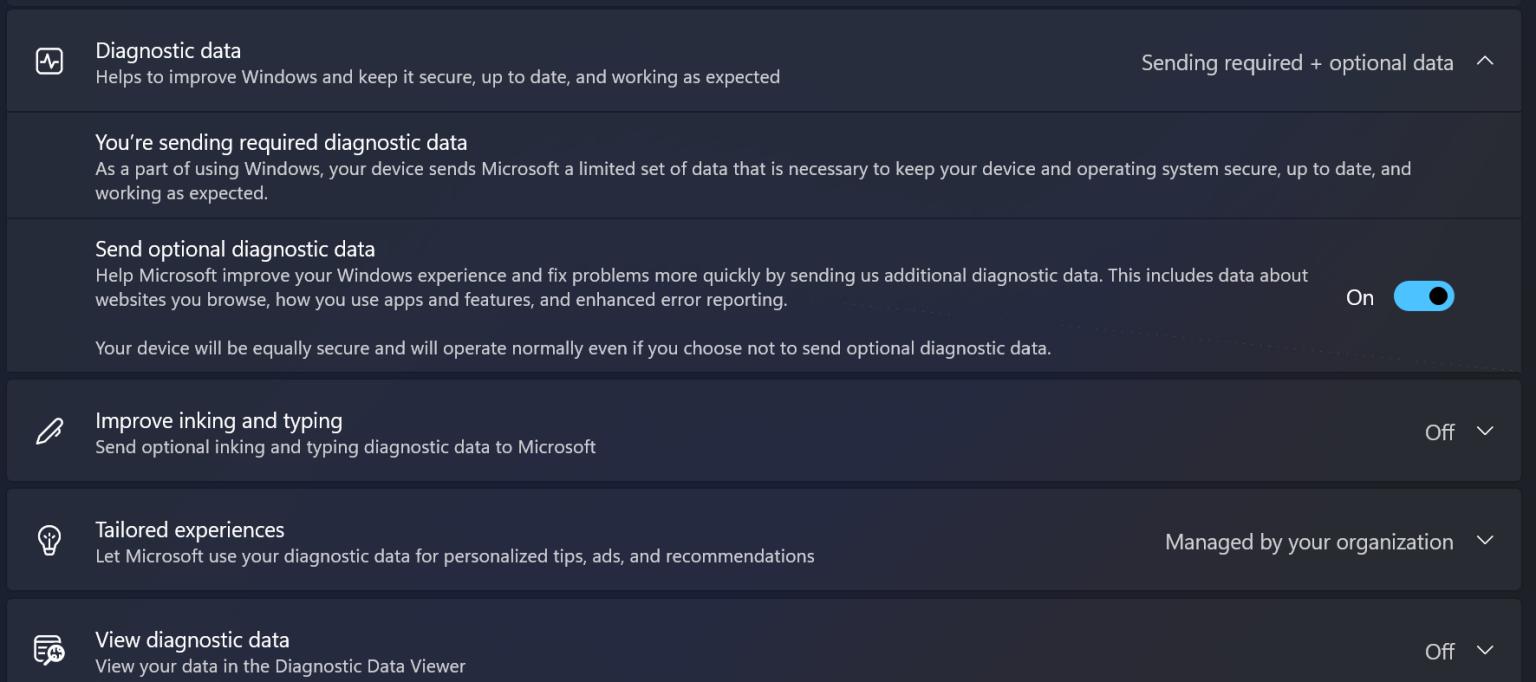Expand the Tailored experiences chevron

tap(1485, 541)
